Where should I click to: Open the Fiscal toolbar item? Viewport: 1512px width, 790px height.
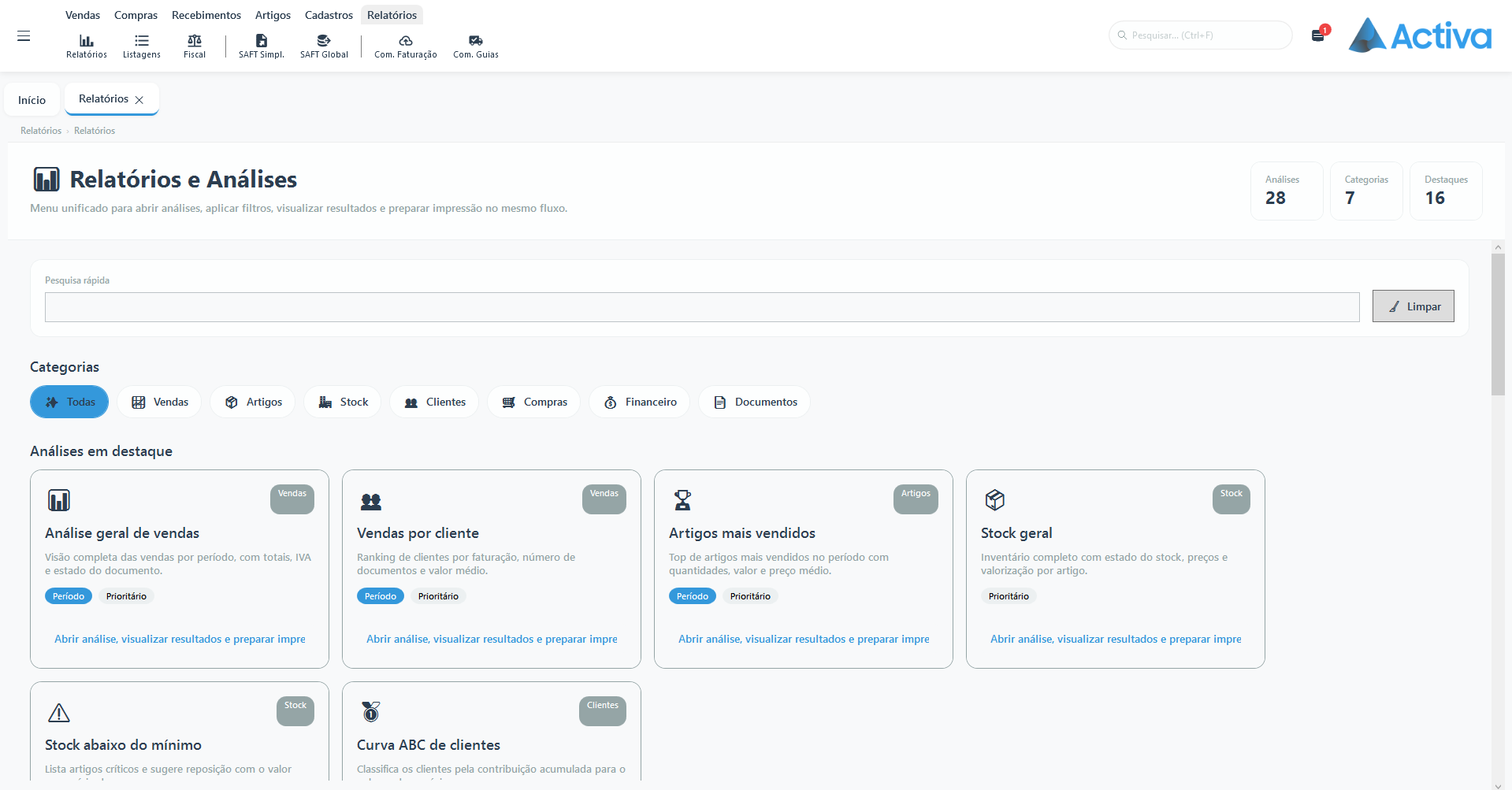(x=195, y=46)
